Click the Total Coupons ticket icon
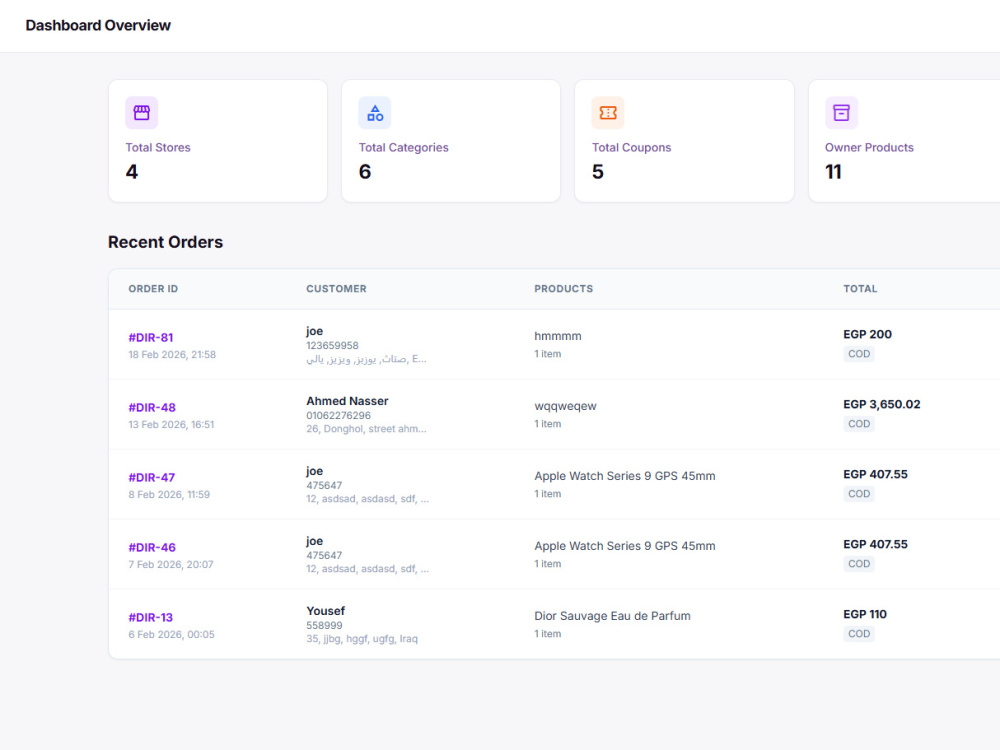Viewport: 1000px width, 750px height. click(608, 113)
